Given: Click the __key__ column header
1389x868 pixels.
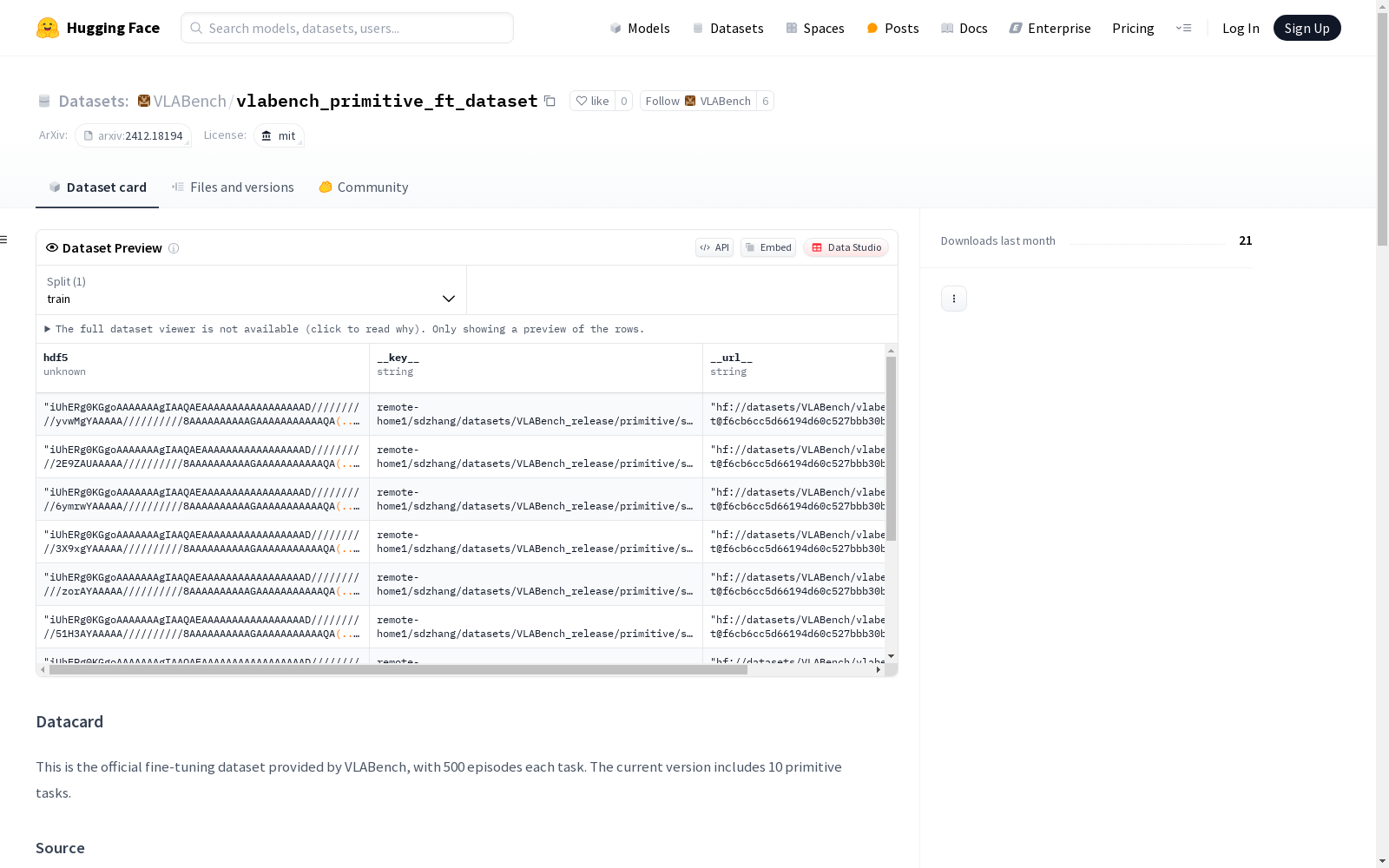Looking at the screenshot, I should [536, 368].
